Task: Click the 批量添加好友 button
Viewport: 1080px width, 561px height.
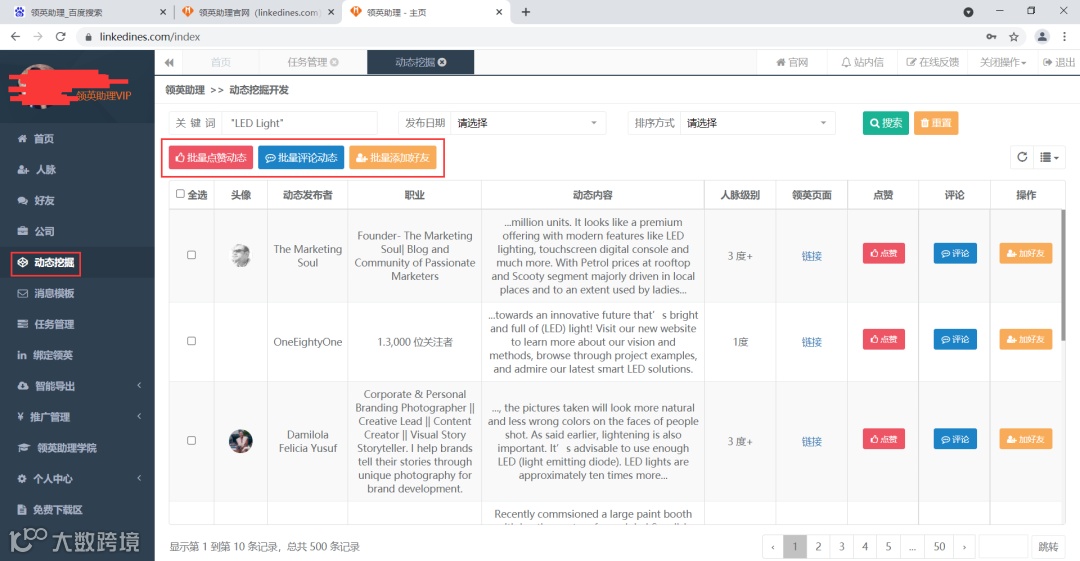Action: [x=393, y=158]
